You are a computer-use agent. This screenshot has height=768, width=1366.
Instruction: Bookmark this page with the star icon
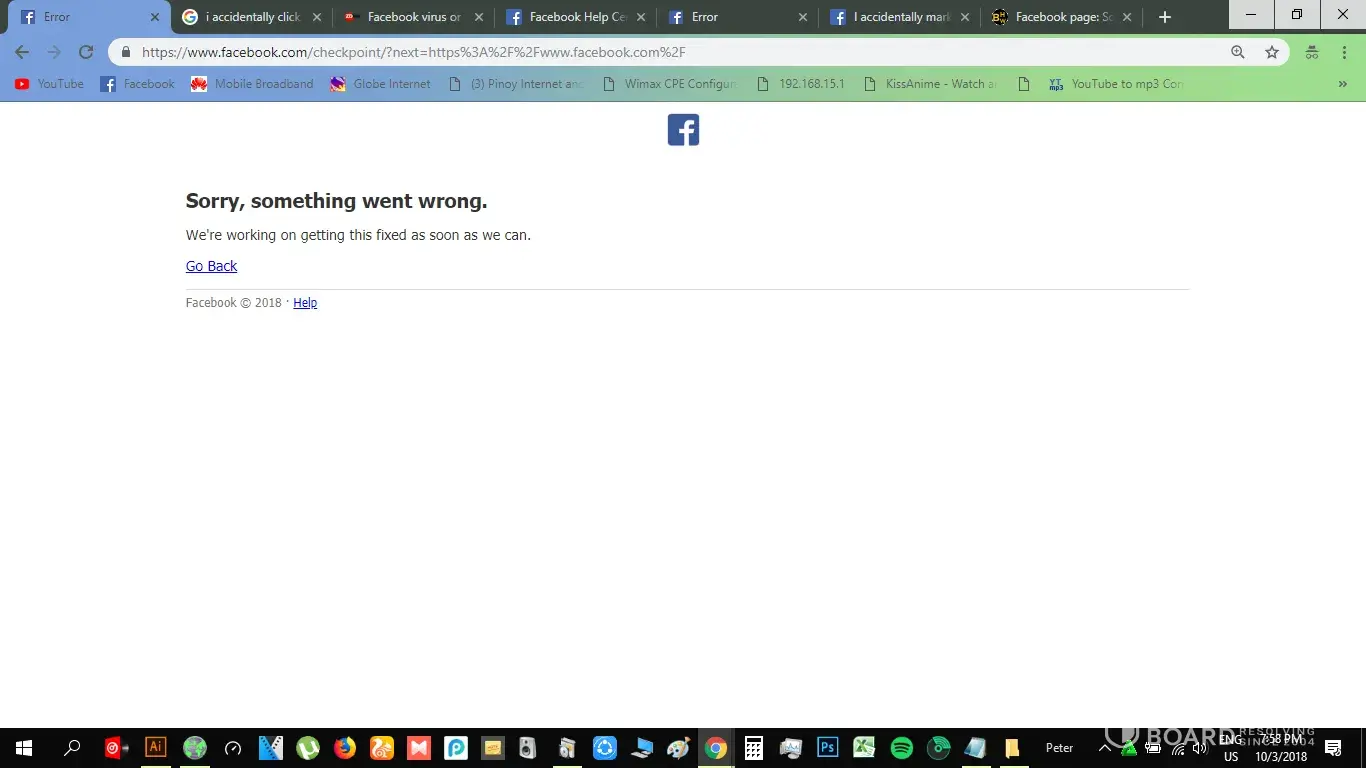click(x=1272, y=53)
